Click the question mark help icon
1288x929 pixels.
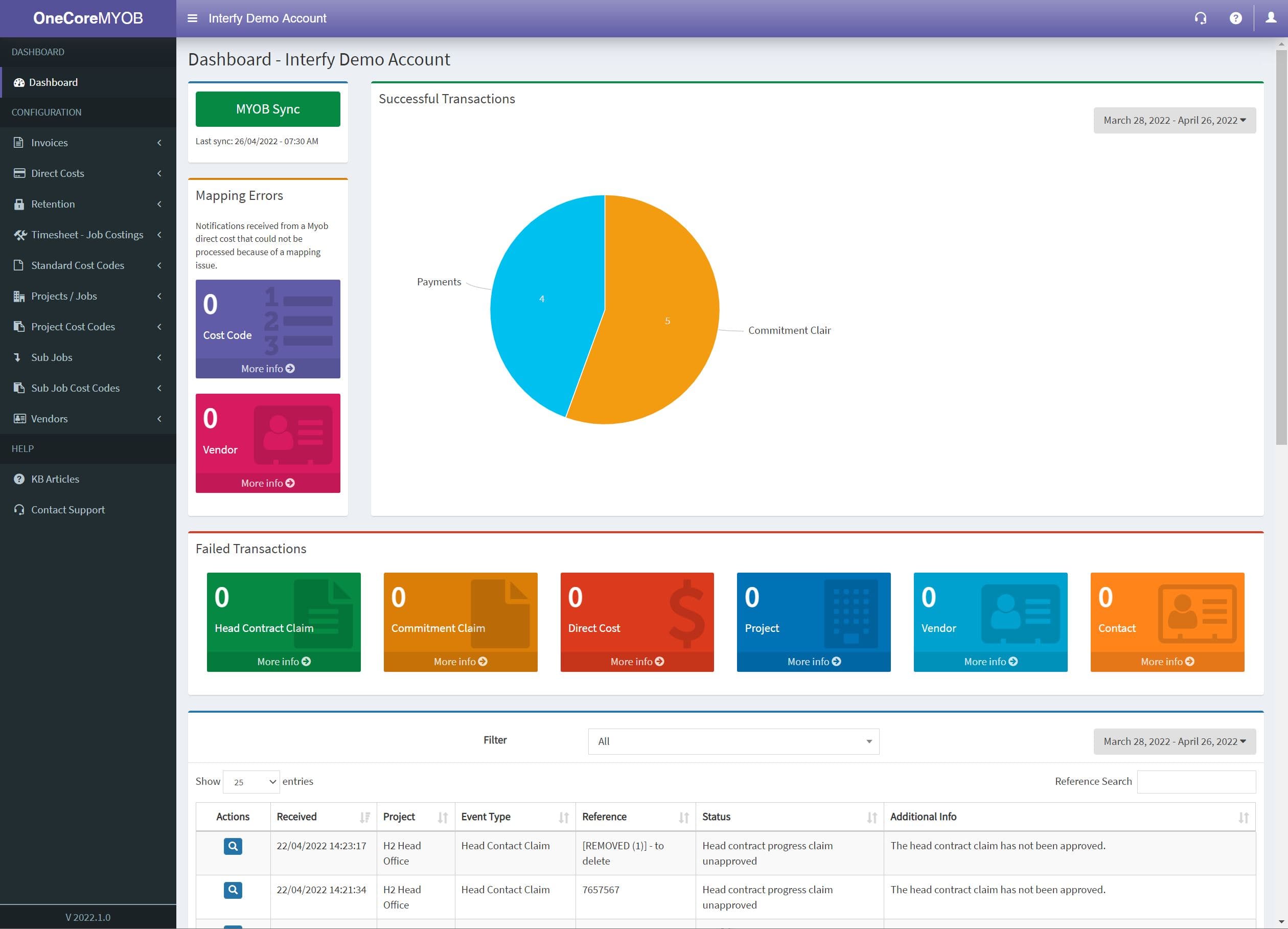pos(1235,18)
